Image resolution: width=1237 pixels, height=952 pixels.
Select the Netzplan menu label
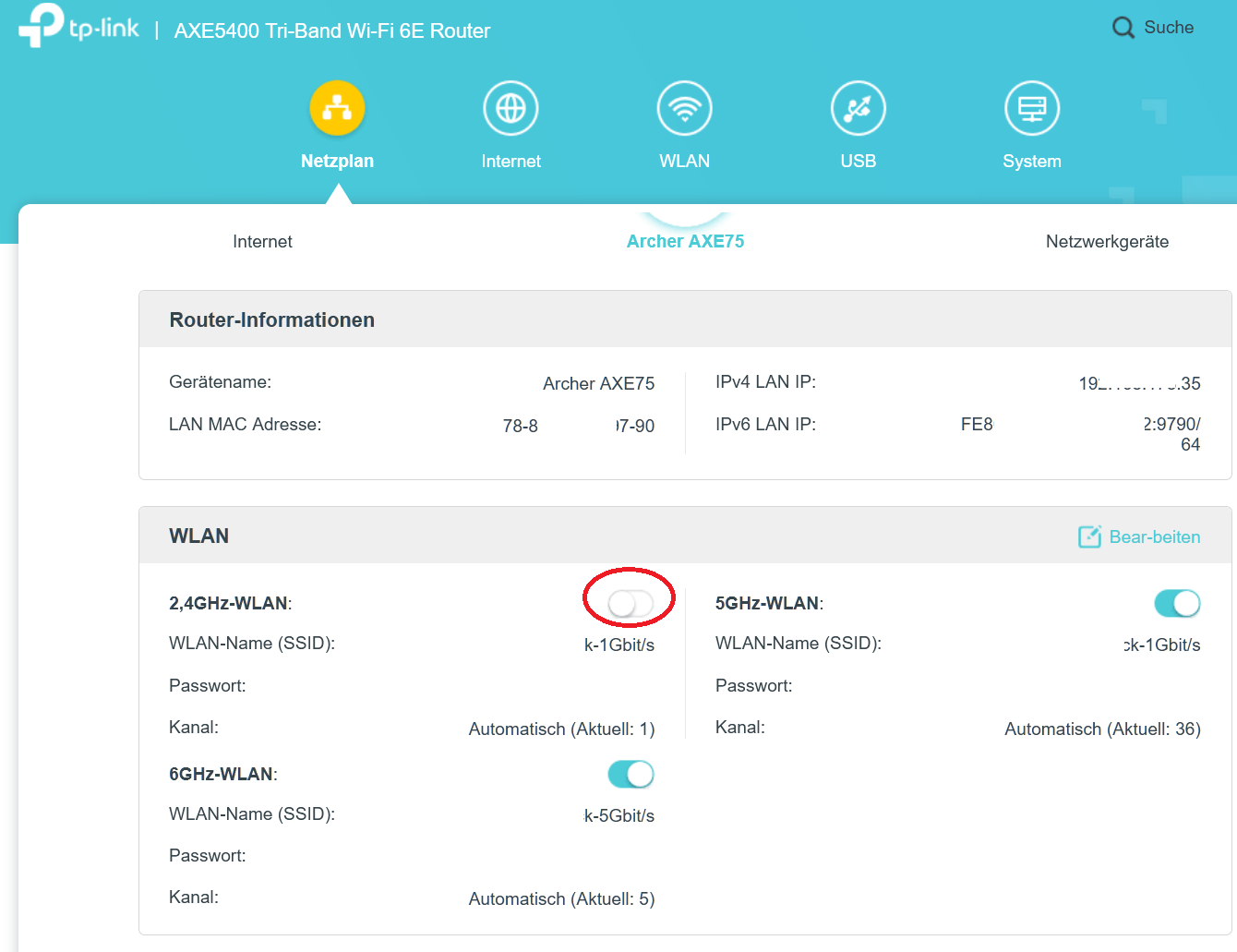point(337,161)
